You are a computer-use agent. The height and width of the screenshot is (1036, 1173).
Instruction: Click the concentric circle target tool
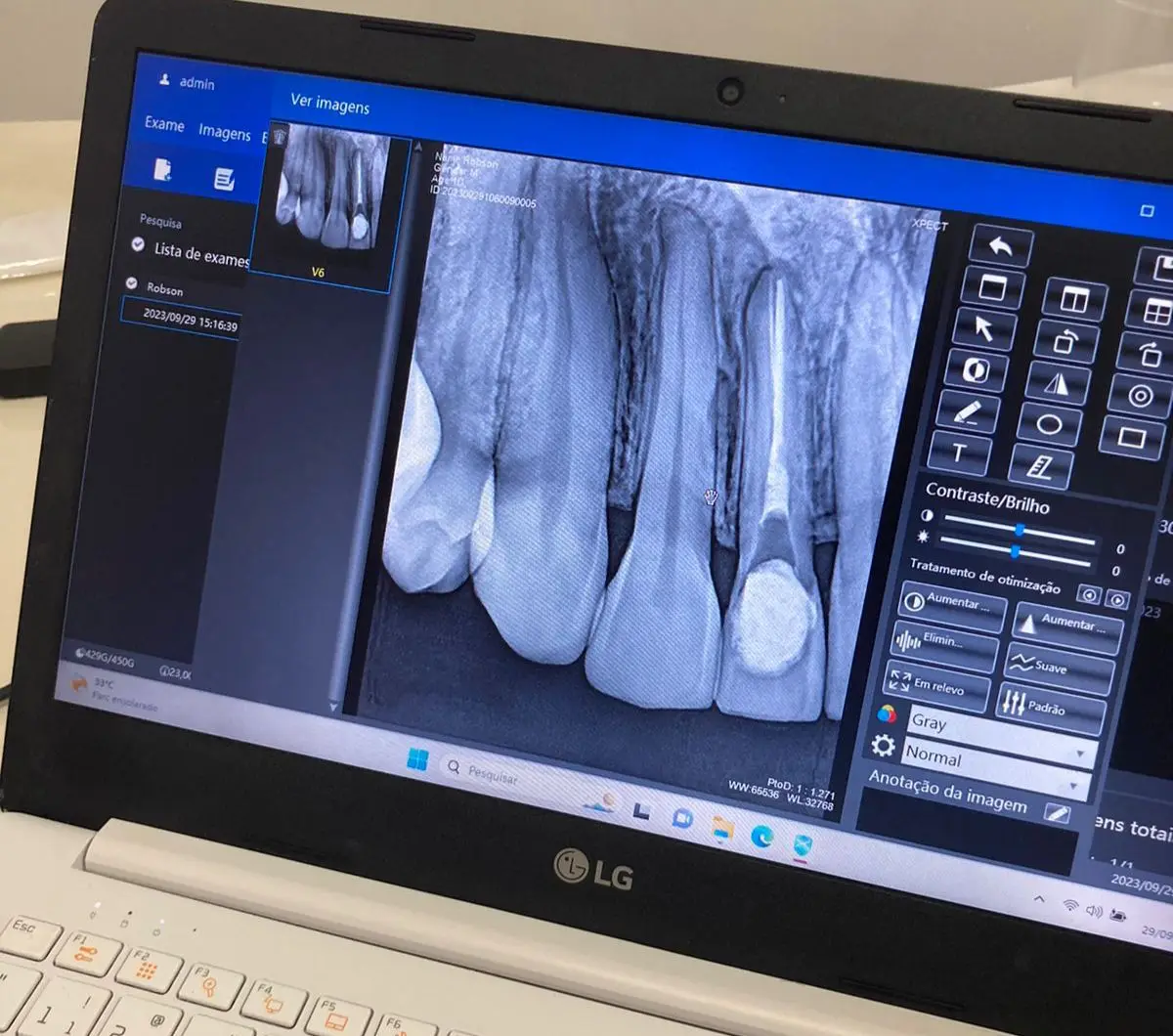[x=1142, y=397]
